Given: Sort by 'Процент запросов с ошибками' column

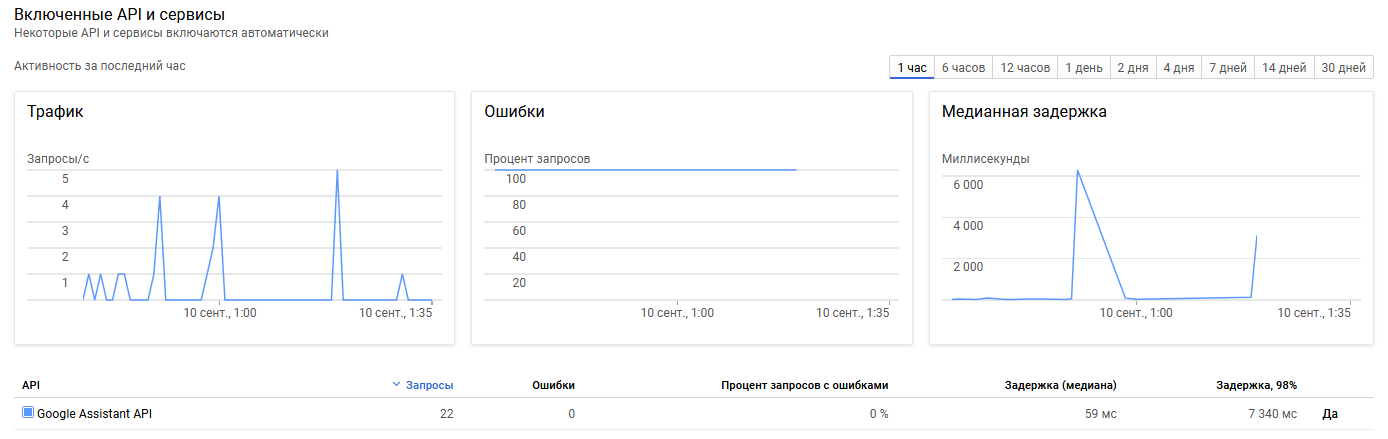Looking at the screenshot, I should point(804,385).
